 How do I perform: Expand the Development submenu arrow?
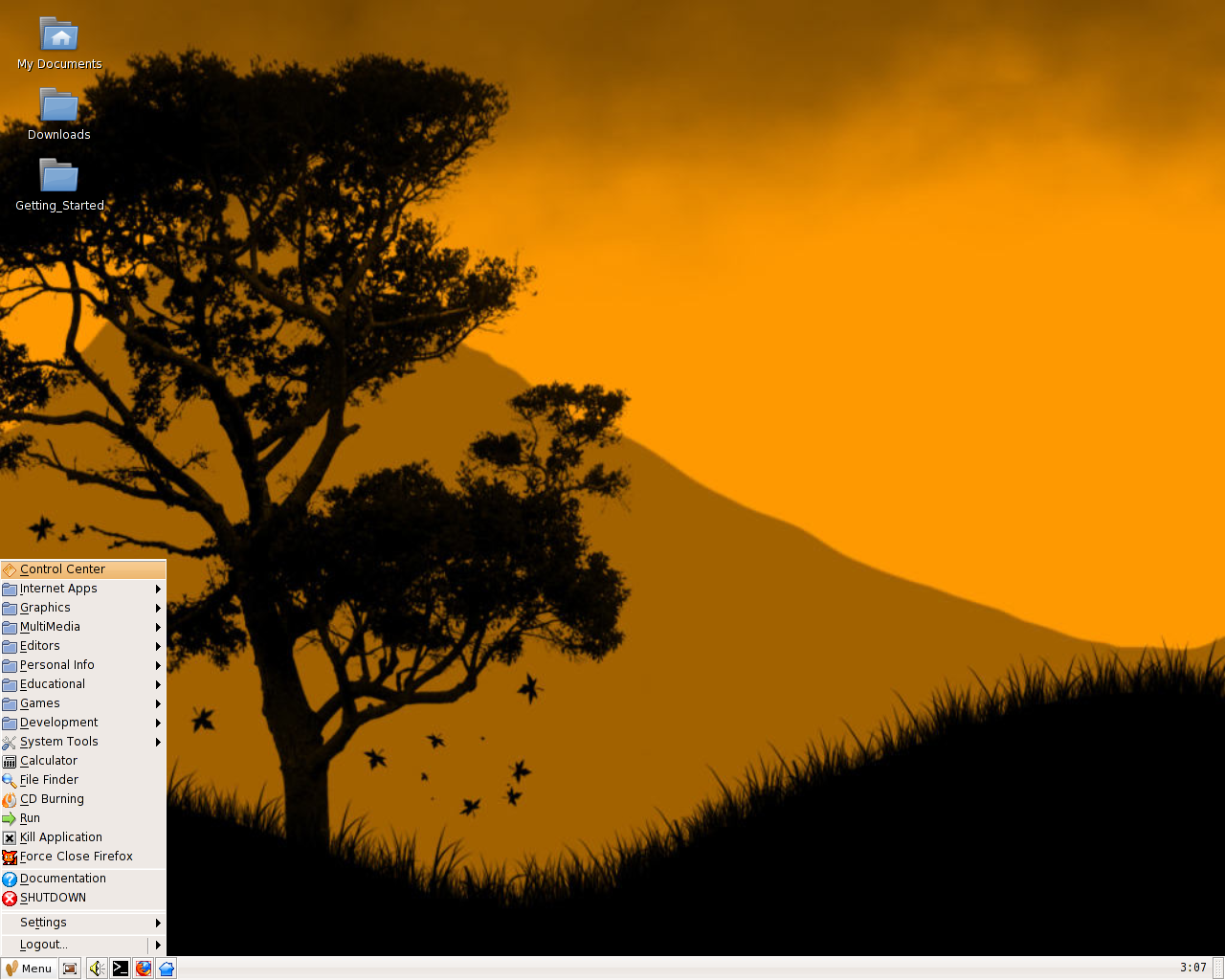[158, 723]
